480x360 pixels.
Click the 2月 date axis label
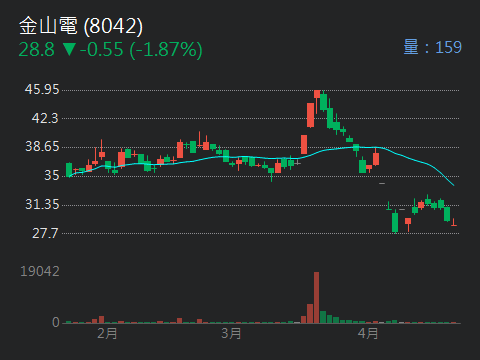pos(107,333)
